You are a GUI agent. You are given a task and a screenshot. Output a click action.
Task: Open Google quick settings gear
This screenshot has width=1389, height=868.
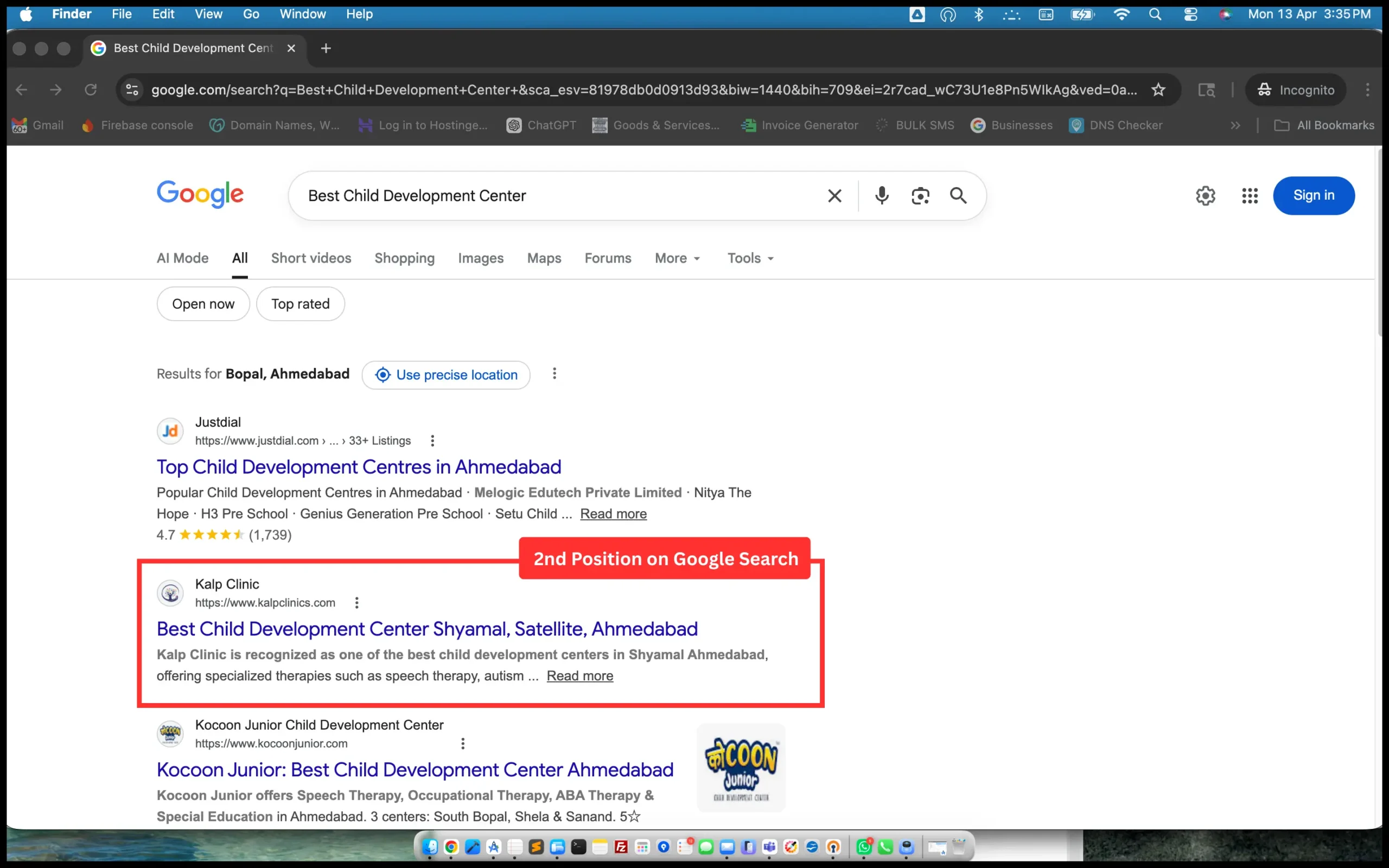click(x=1205, y=196)
